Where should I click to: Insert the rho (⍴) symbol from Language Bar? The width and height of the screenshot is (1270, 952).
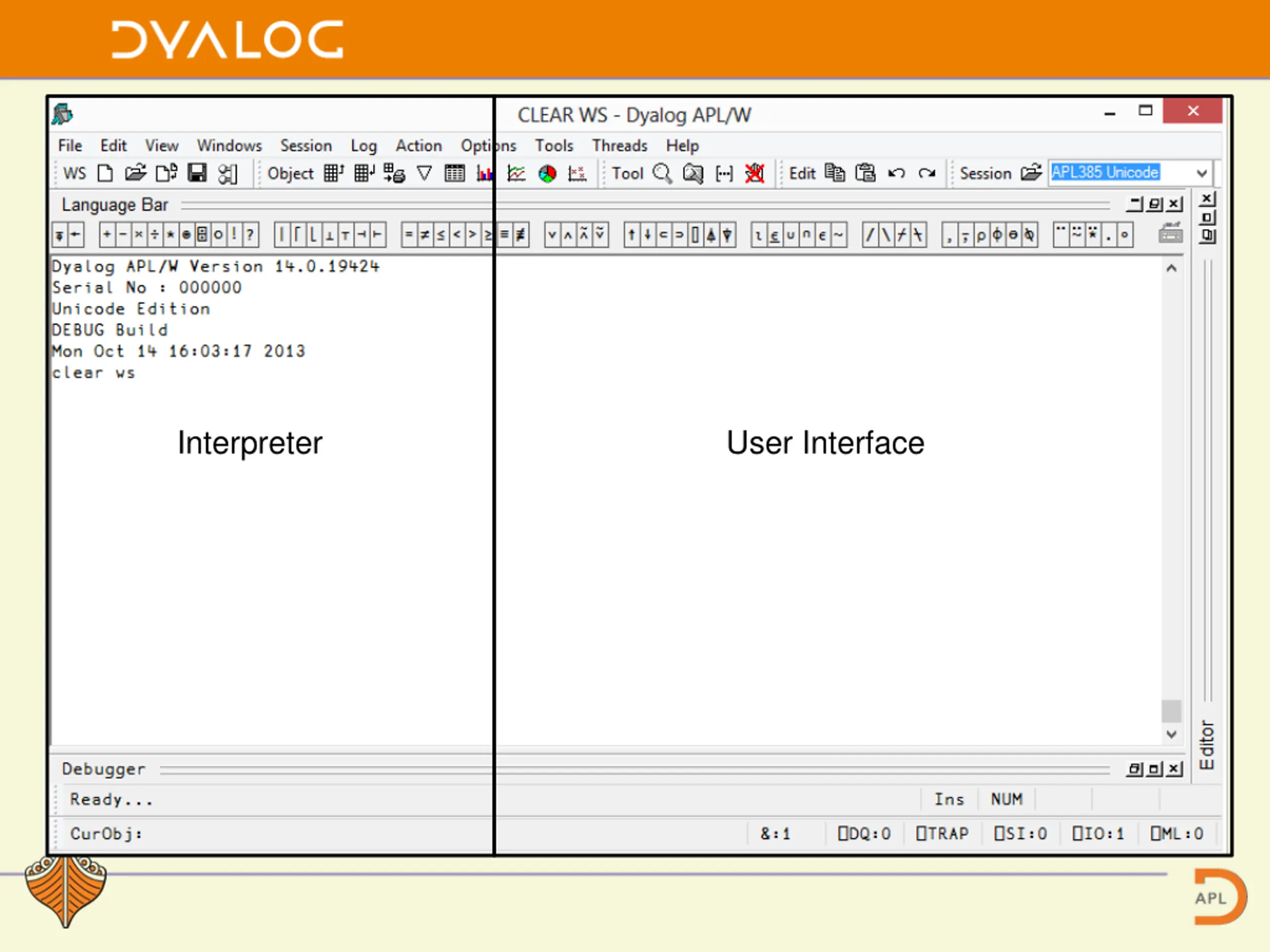click(981, 235)
